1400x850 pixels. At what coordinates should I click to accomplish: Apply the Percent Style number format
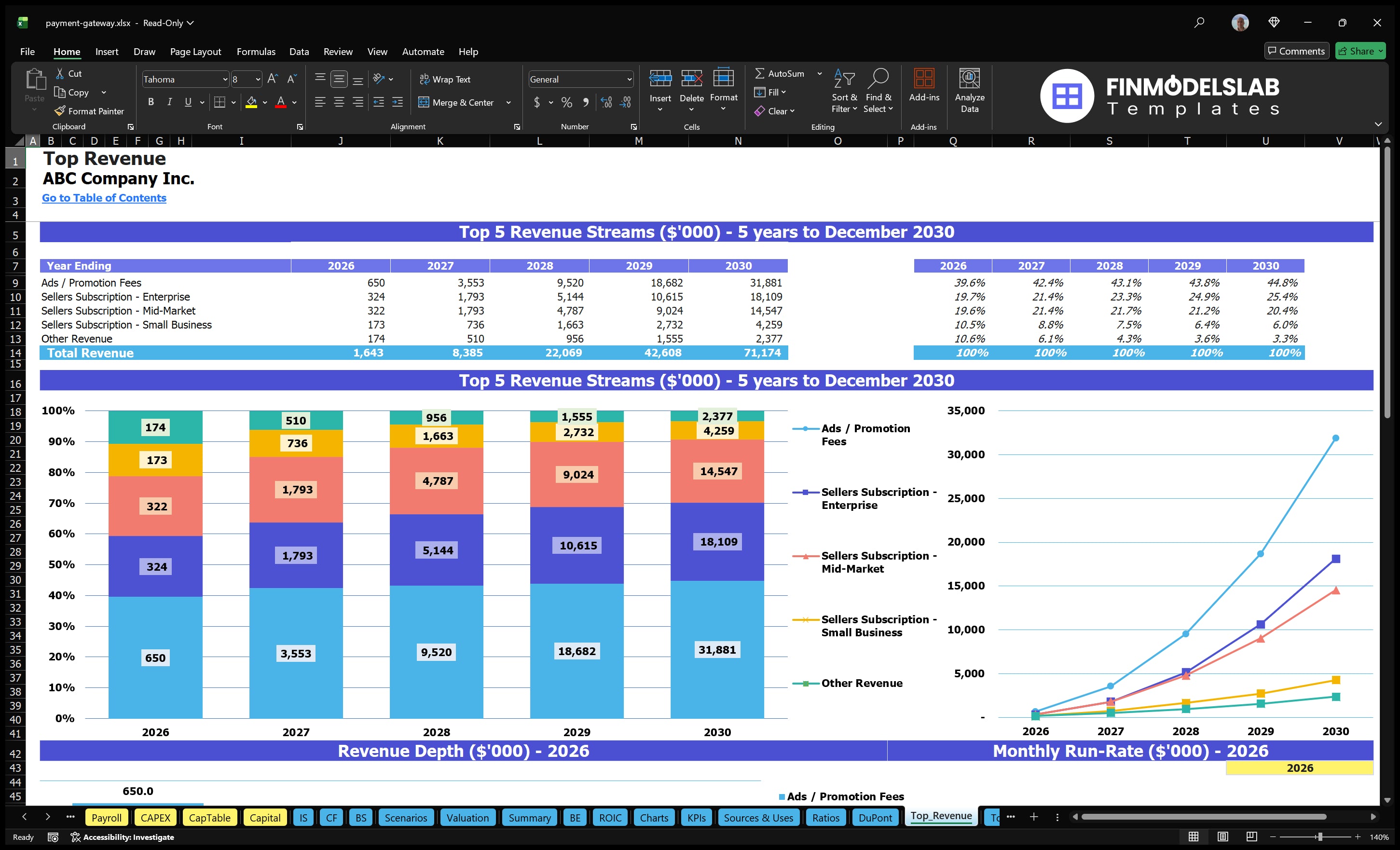(566, 103)
